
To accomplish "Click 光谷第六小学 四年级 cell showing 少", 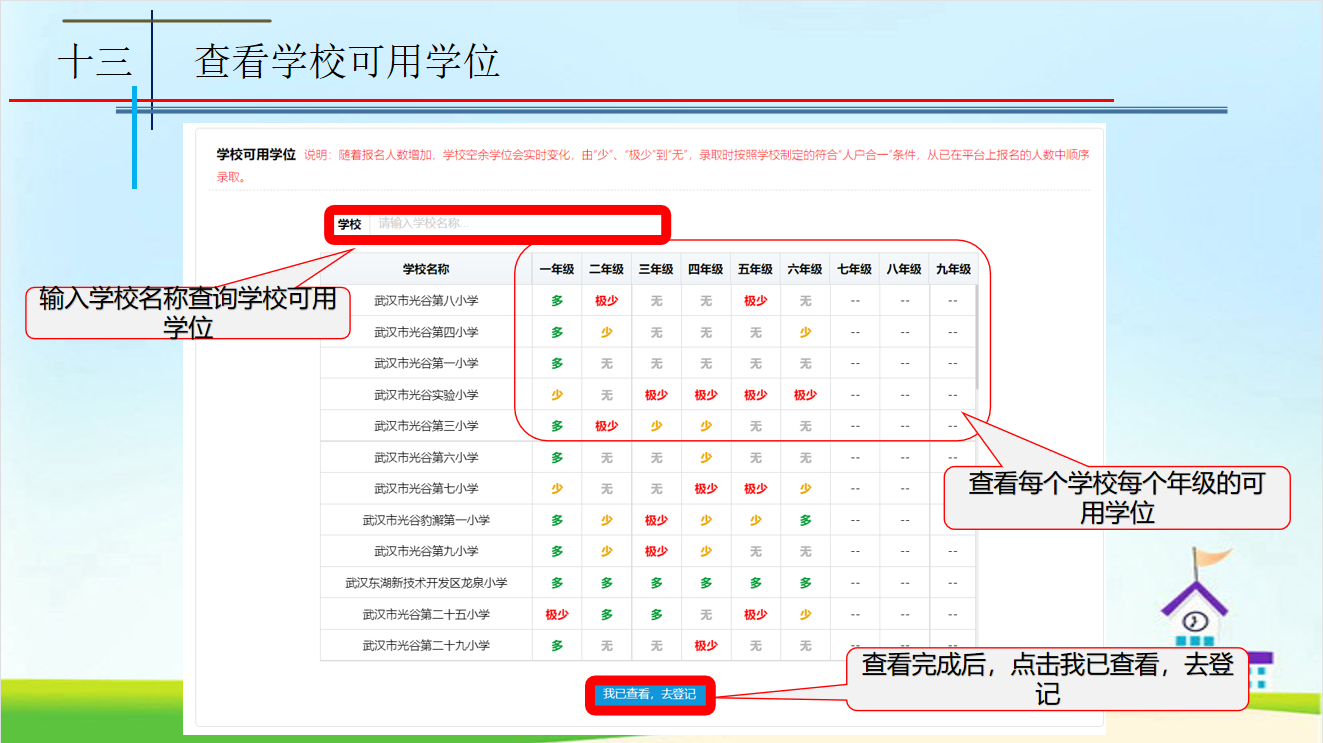I will point(706,457).
